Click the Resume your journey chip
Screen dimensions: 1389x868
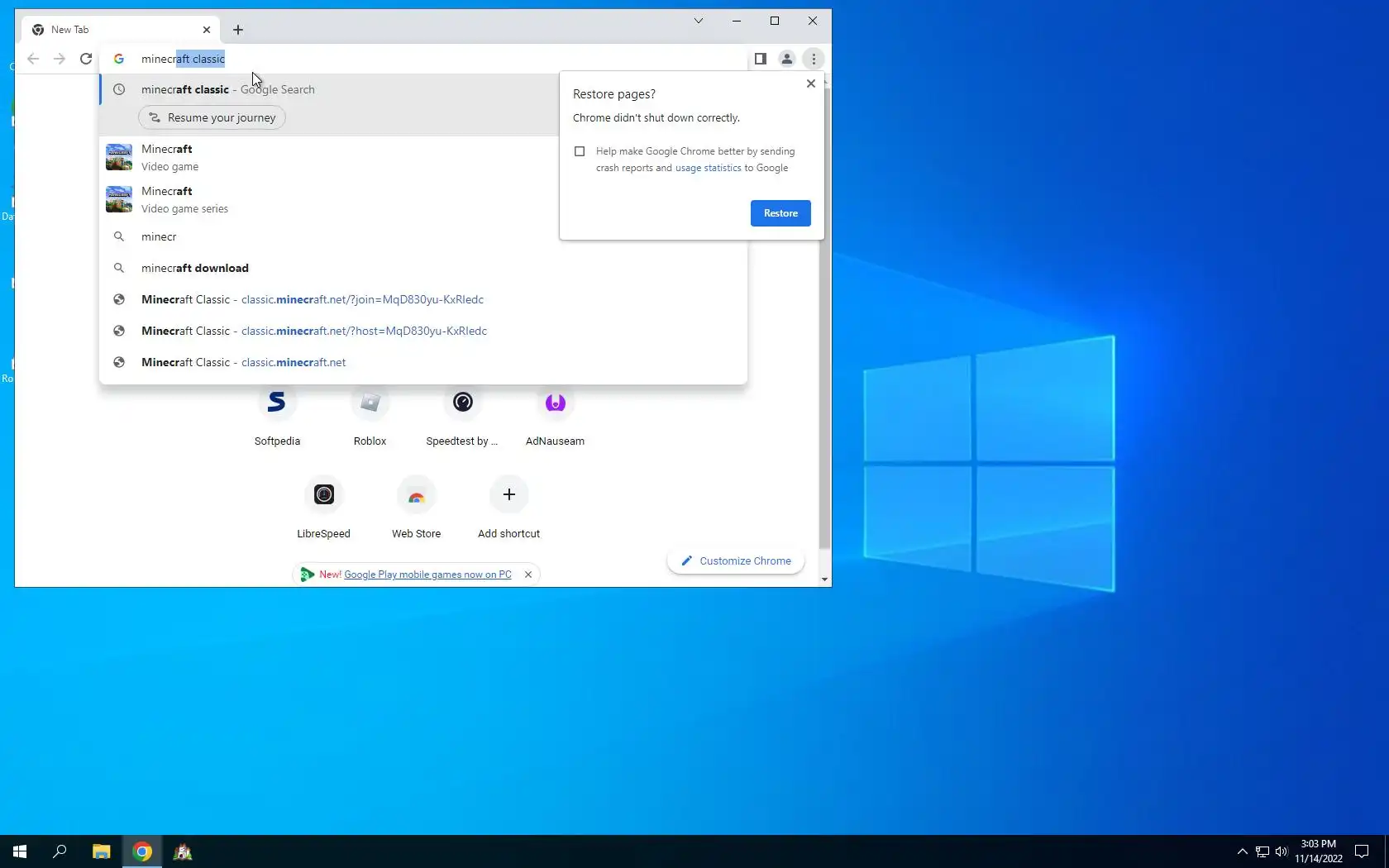point(212,117)
